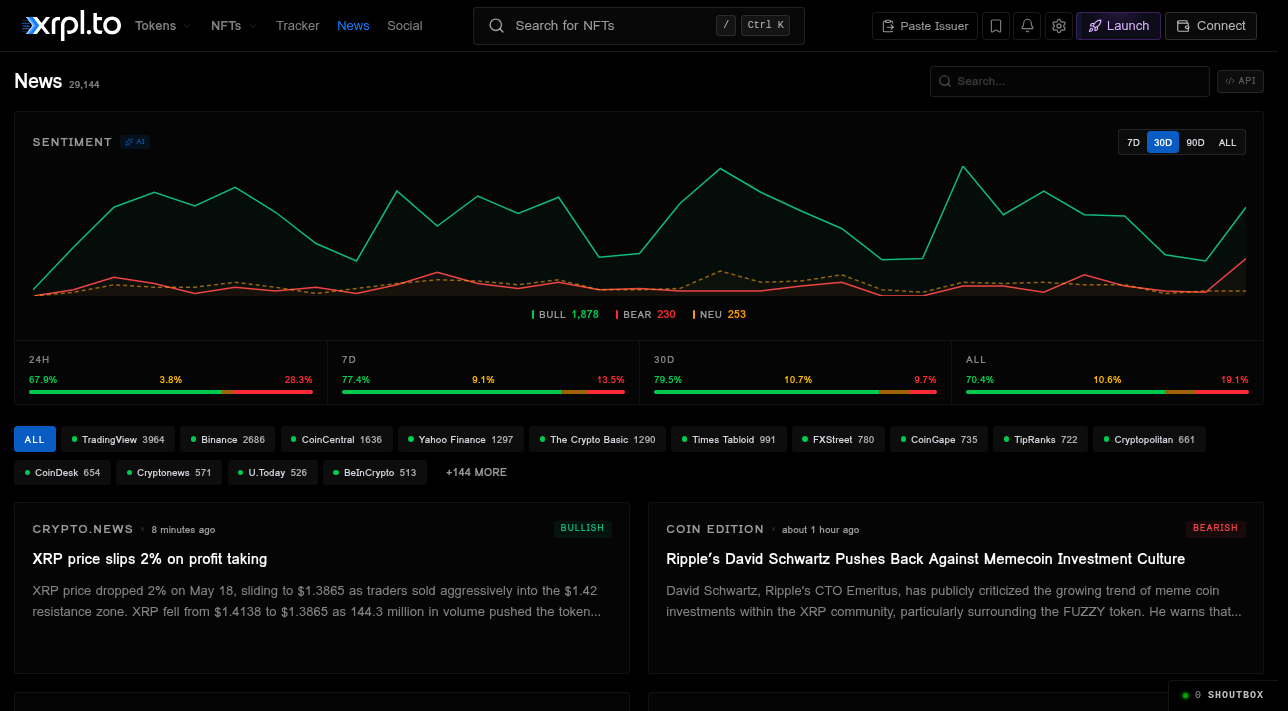Filter news by Times Tabloid
This screenshot has width=1288, height=711.
[x=729, y=439]
